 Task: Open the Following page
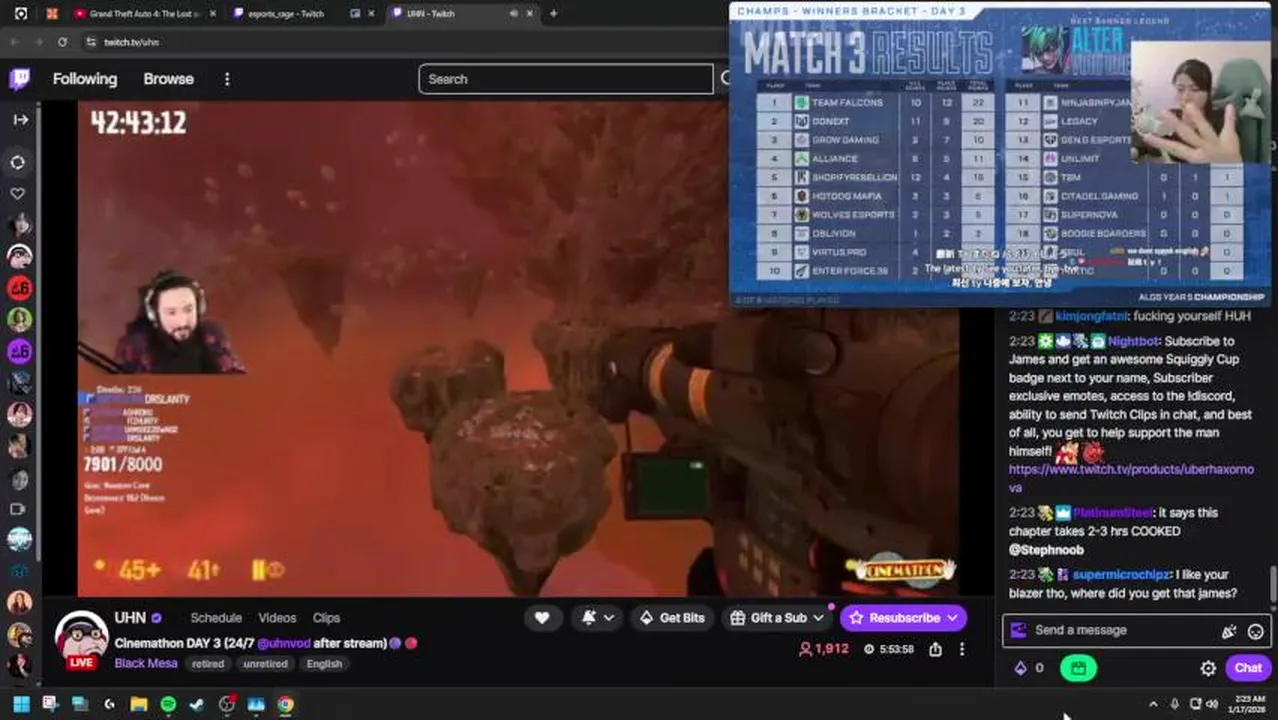click(85, 79)
